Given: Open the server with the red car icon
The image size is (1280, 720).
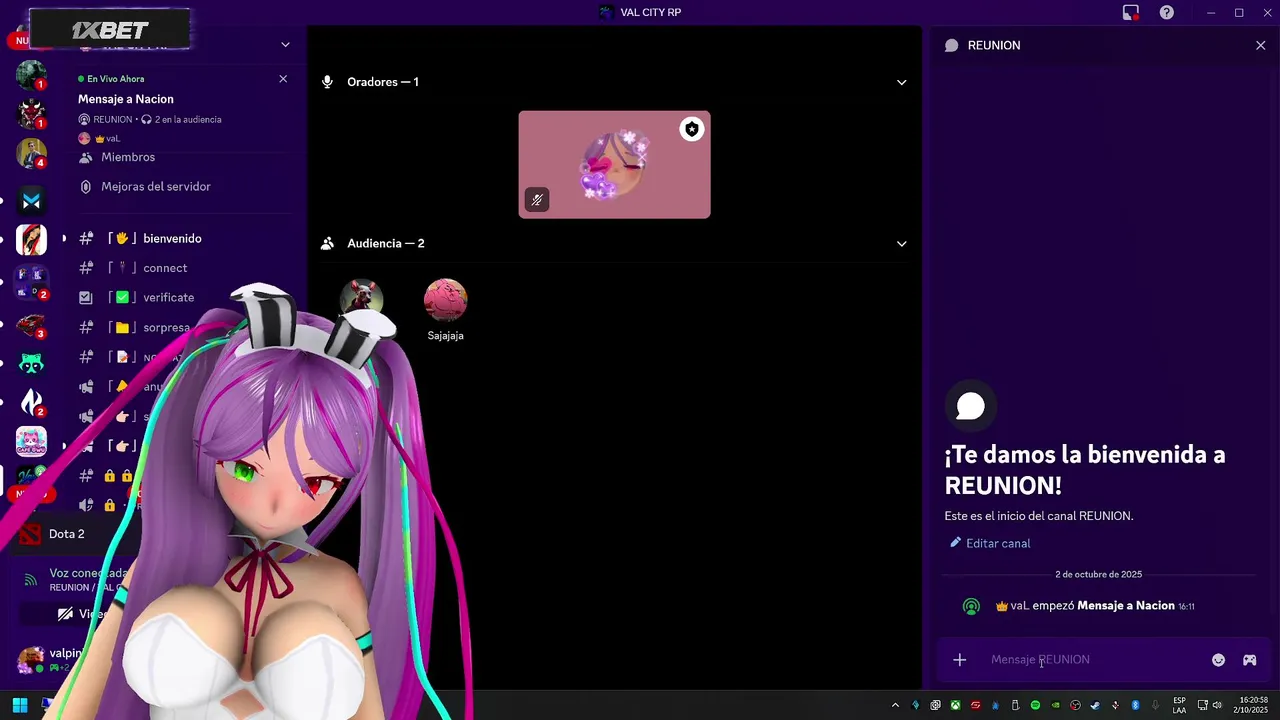Looking at the screenshot, I should pyautogui.click(x=31, y=324).
